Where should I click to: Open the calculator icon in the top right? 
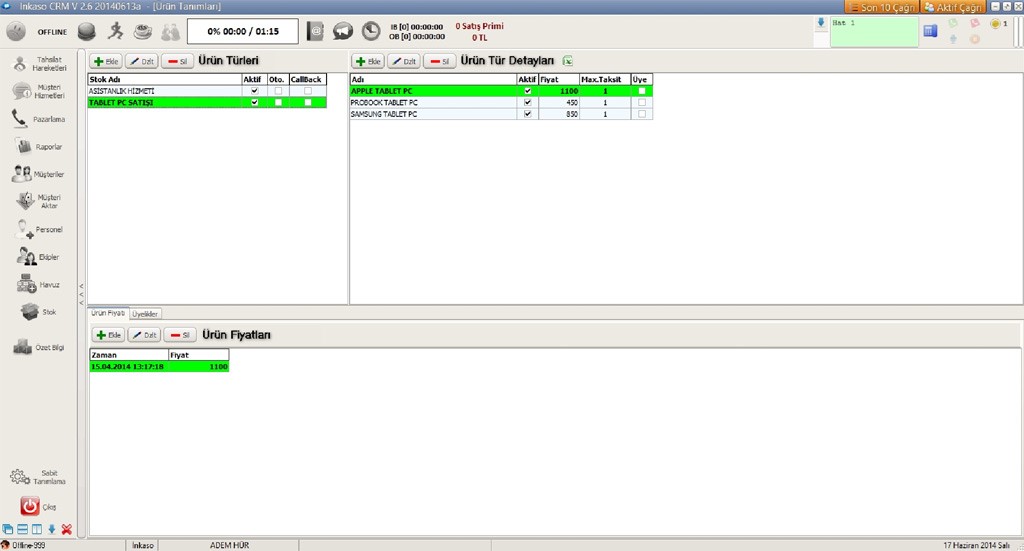pyautogui.click(x=930, y=31)
